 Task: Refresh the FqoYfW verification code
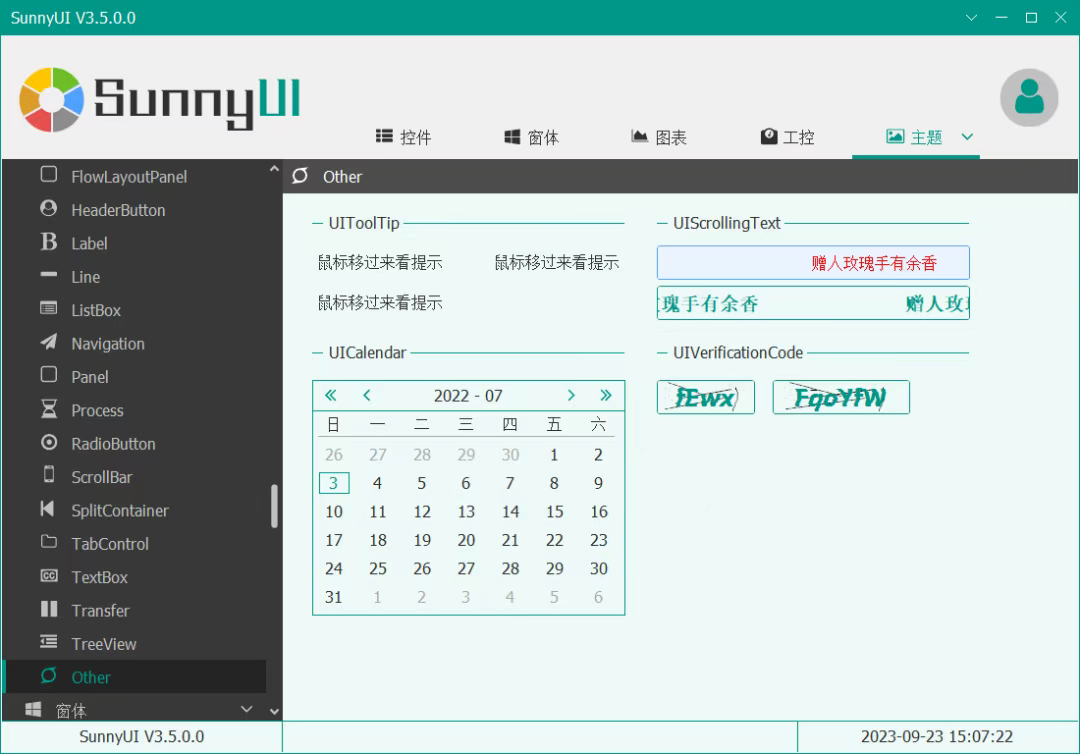pos(840,397)
